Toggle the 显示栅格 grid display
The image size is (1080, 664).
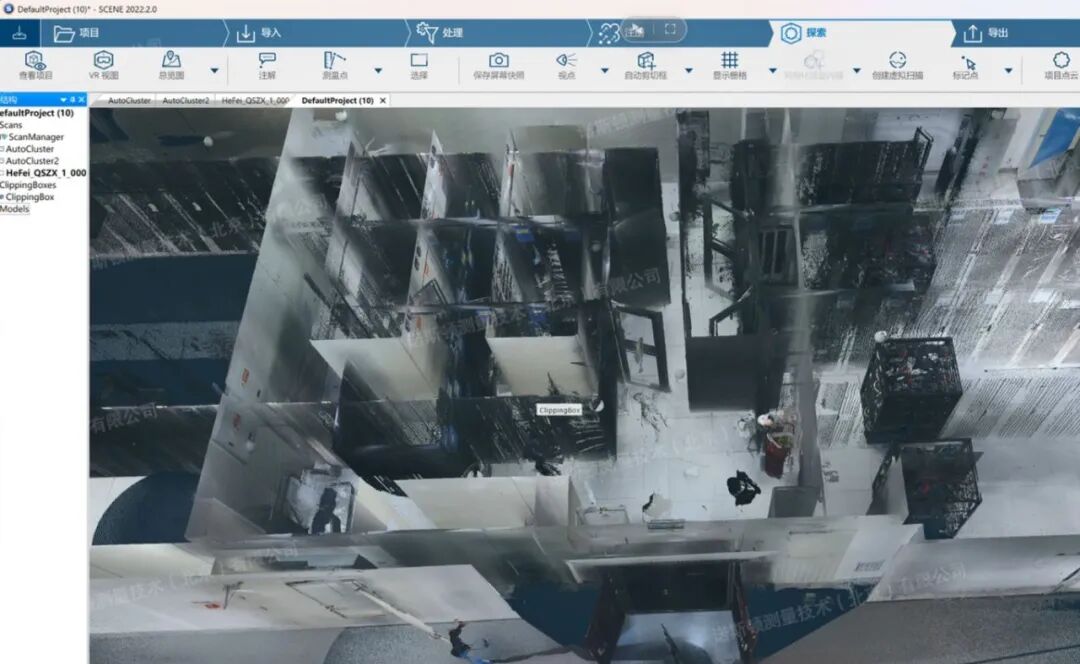(x=730, y=66)
